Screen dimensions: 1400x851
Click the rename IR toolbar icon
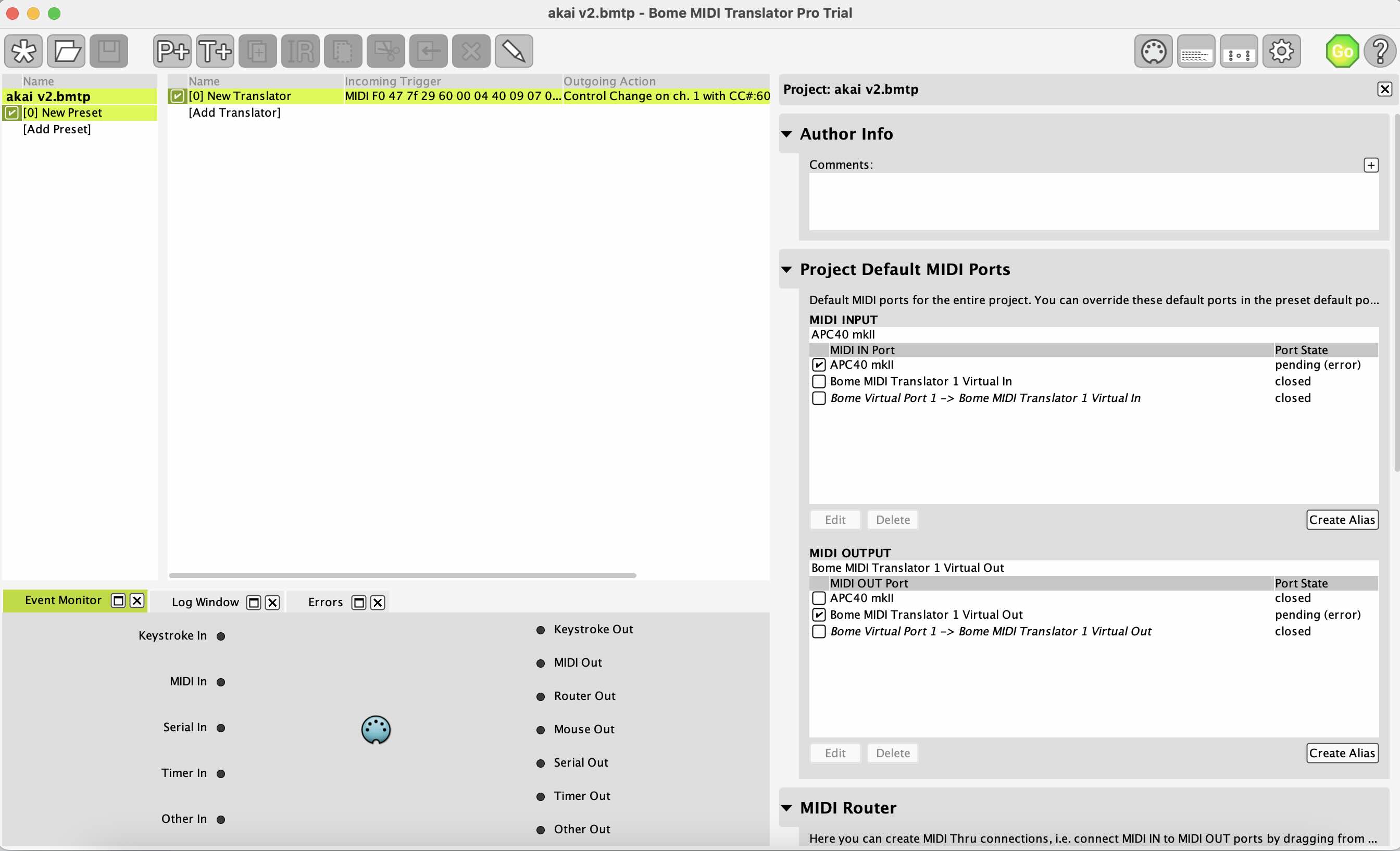[x=300, y=51]
